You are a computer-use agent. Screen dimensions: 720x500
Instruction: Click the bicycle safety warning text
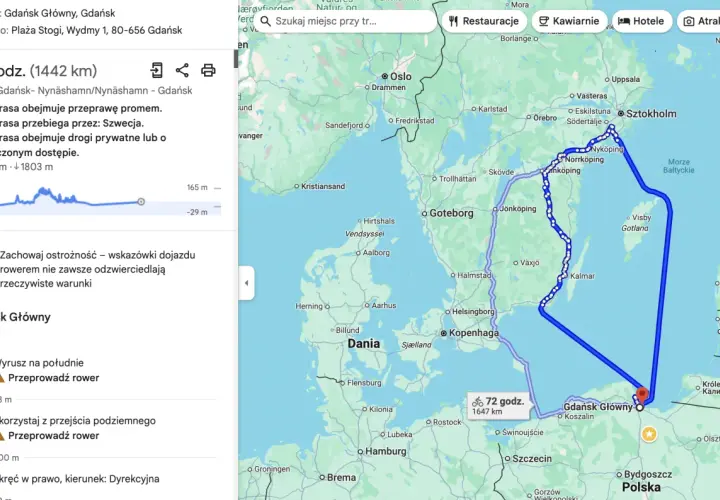click(97, 269)
